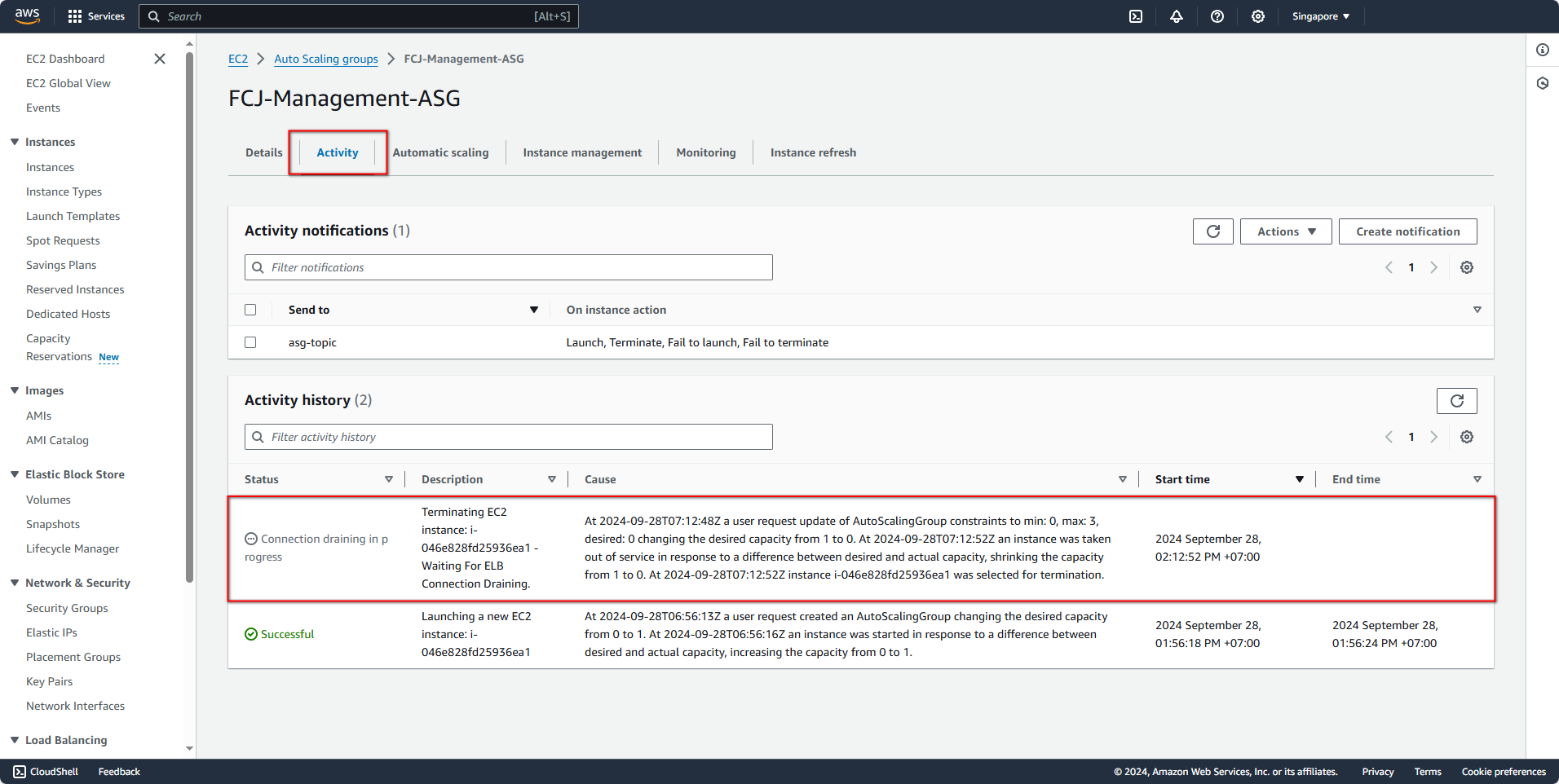Viewport: 1559px width, 784px height.
Task: Sort by On instance action column arrow
Action: tap(1477, 310)
